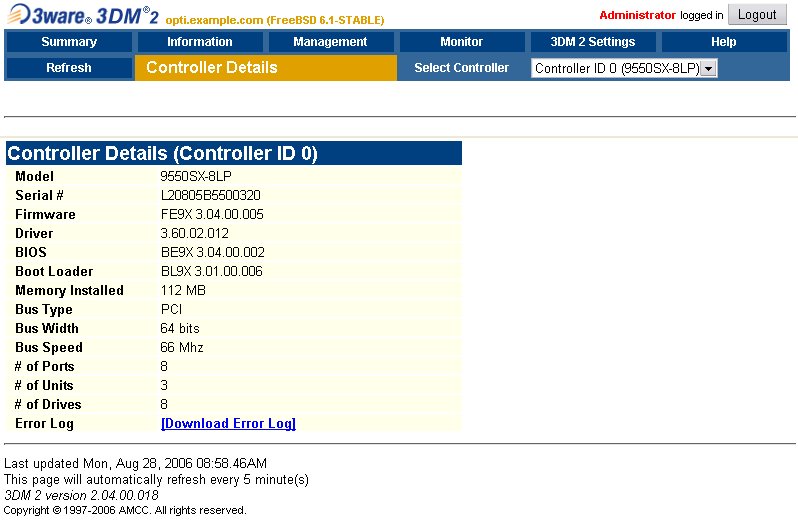Click the Administrator login text
Viewport: 798px width, 520px height.
point(637,15)
